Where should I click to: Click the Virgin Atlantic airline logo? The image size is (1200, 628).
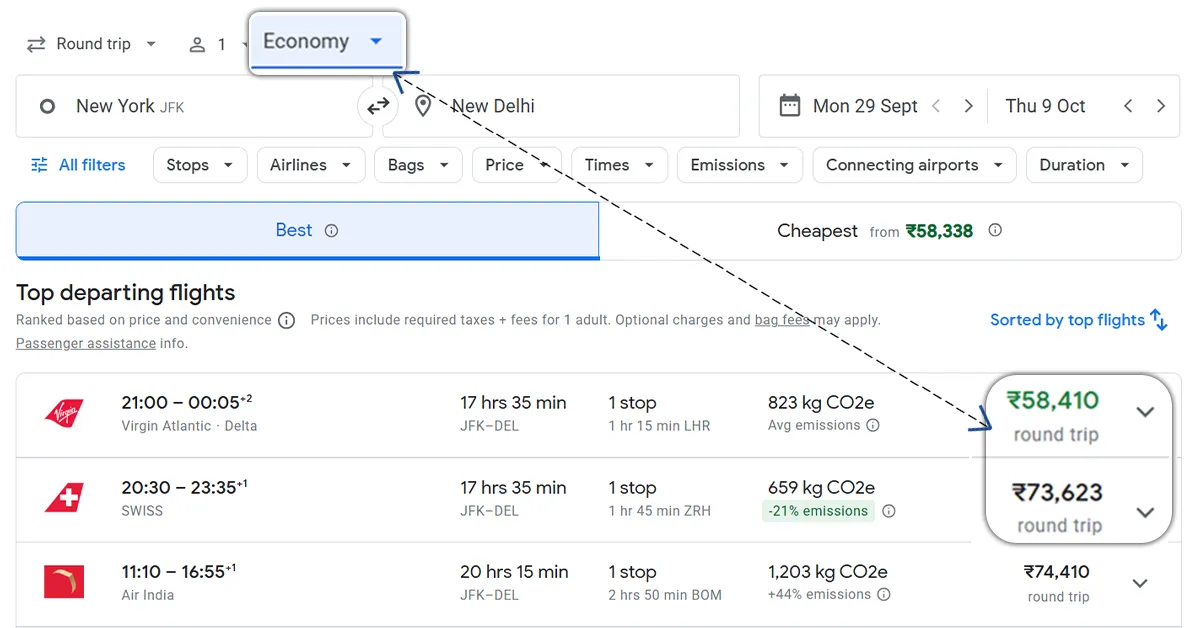[64, 413]
